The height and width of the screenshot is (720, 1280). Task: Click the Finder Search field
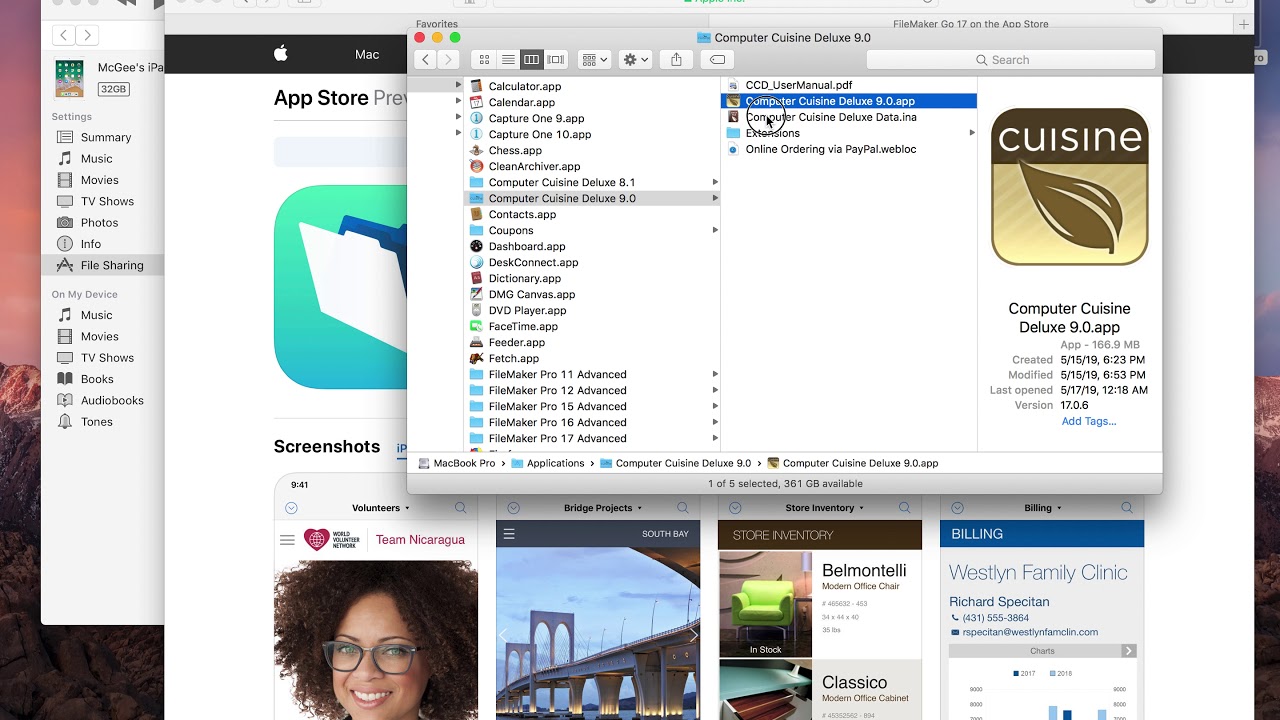pyautogui.click(x=1010, y=60)
